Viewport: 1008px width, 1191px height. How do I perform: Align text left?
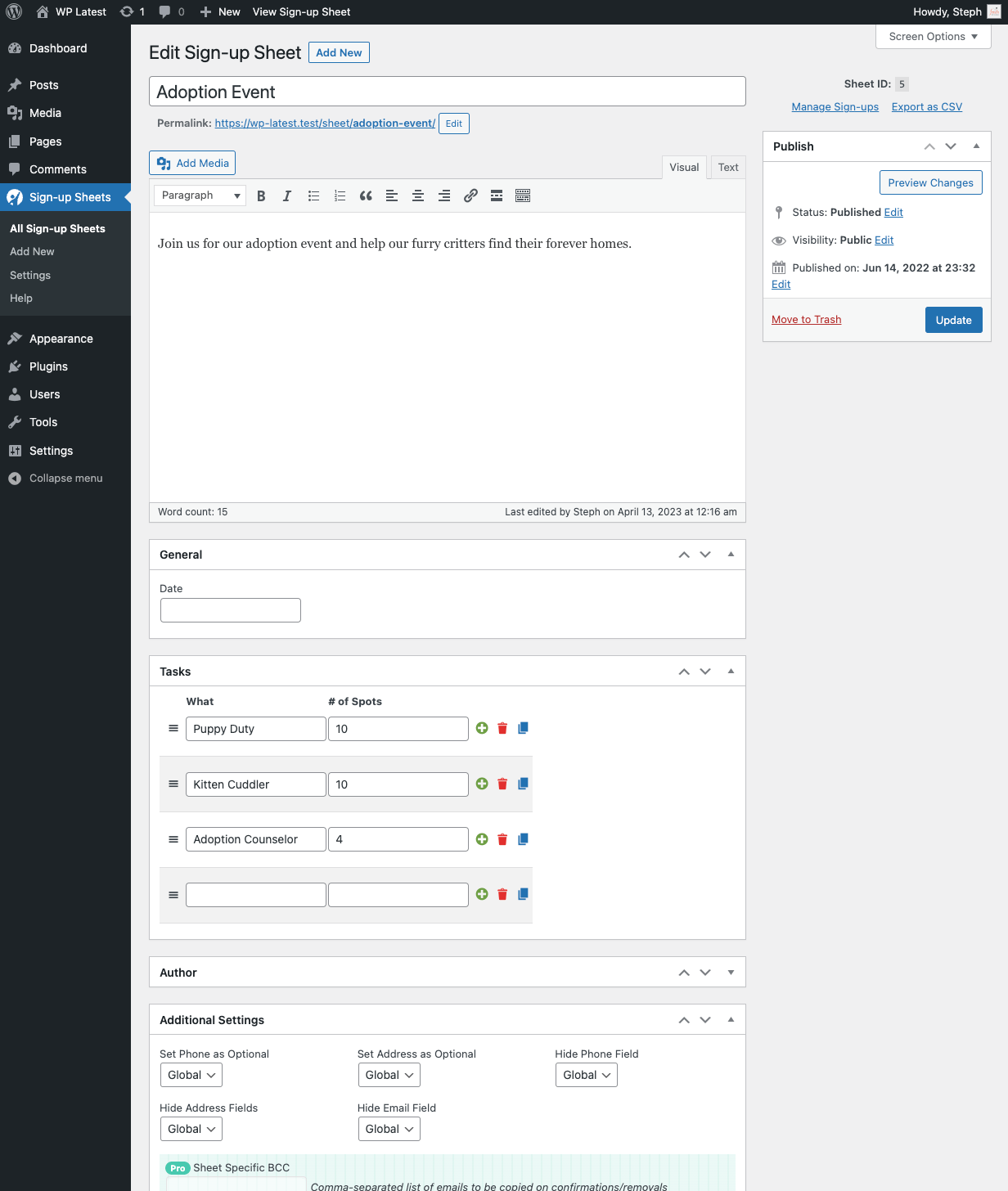point(392,196)
